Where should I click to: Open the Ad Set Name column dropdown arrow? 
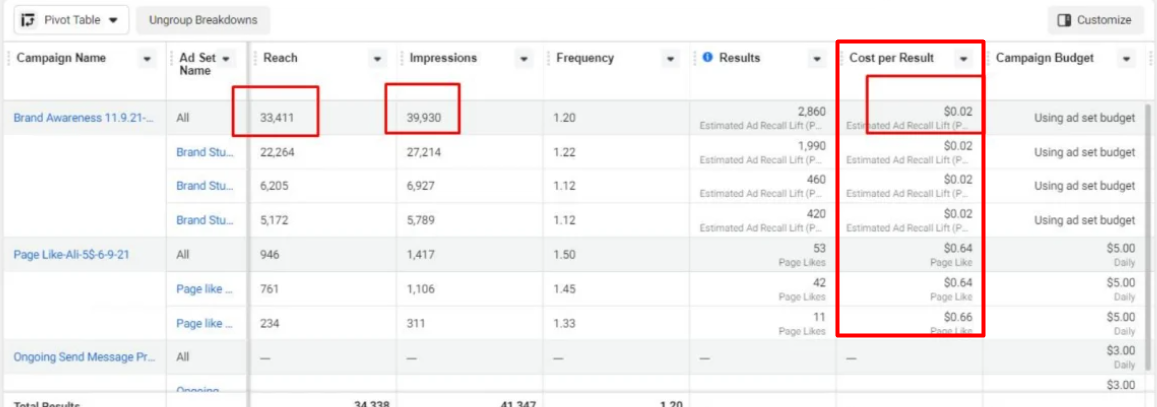coord(225,59)
